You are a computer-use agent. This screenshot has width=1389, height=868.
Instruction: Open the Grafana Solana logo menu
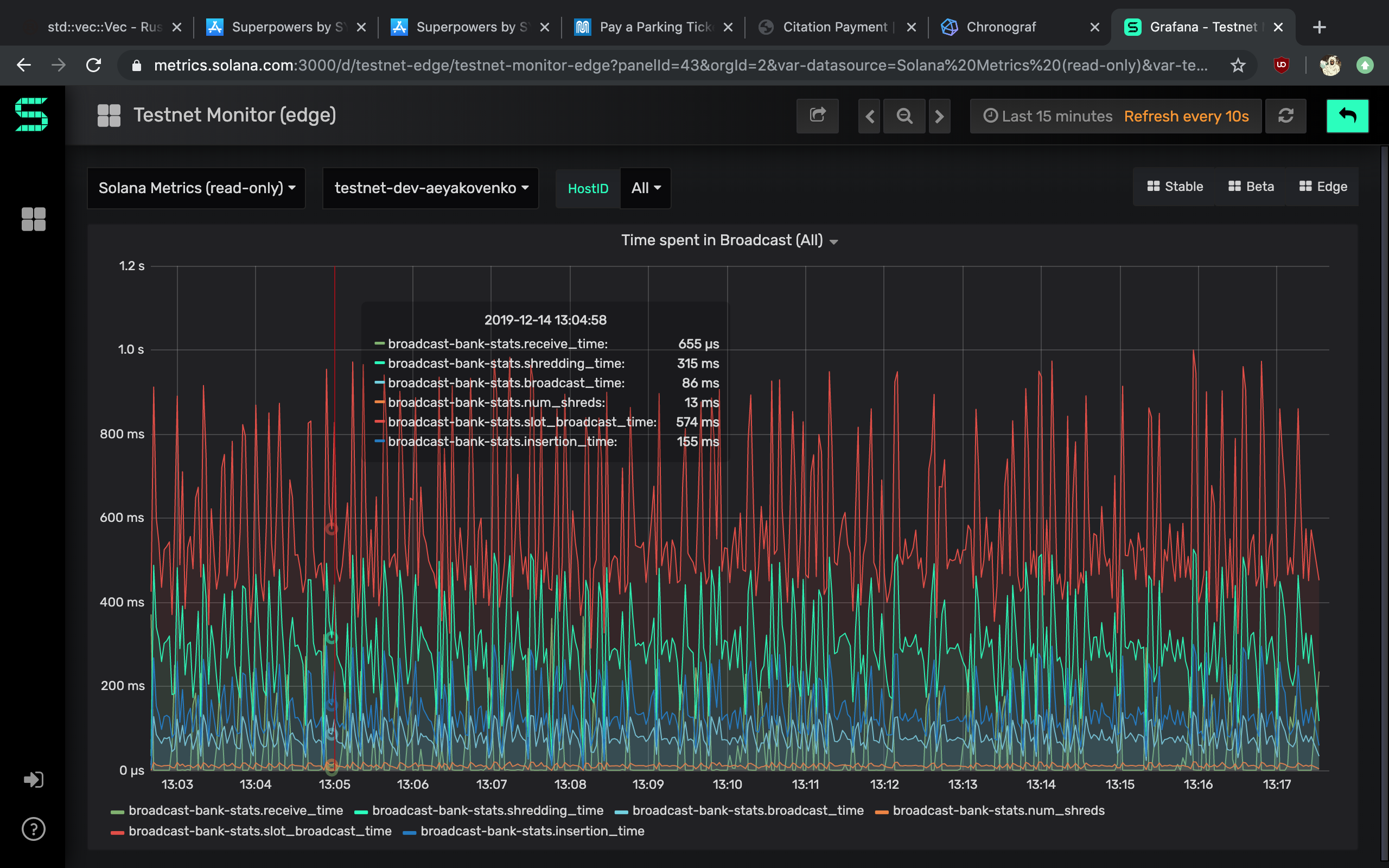pyautogui.click(x=31, y=114)
